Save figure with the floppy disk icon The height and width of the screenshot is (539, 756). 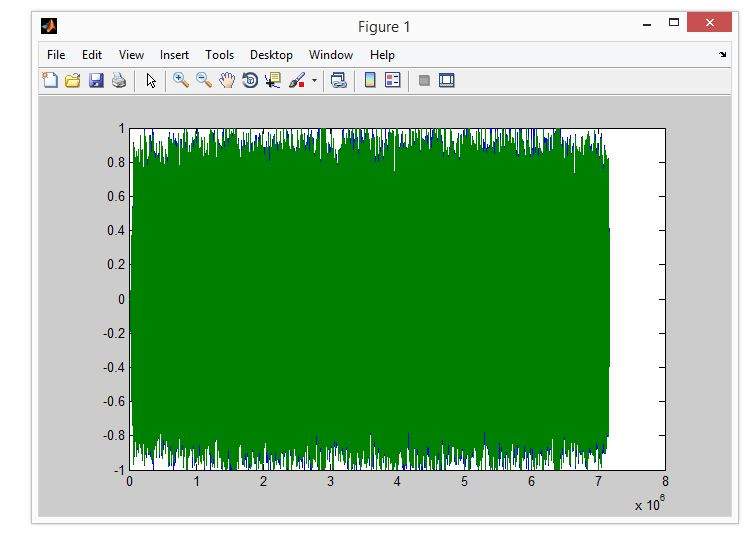[x=96, y=80]
